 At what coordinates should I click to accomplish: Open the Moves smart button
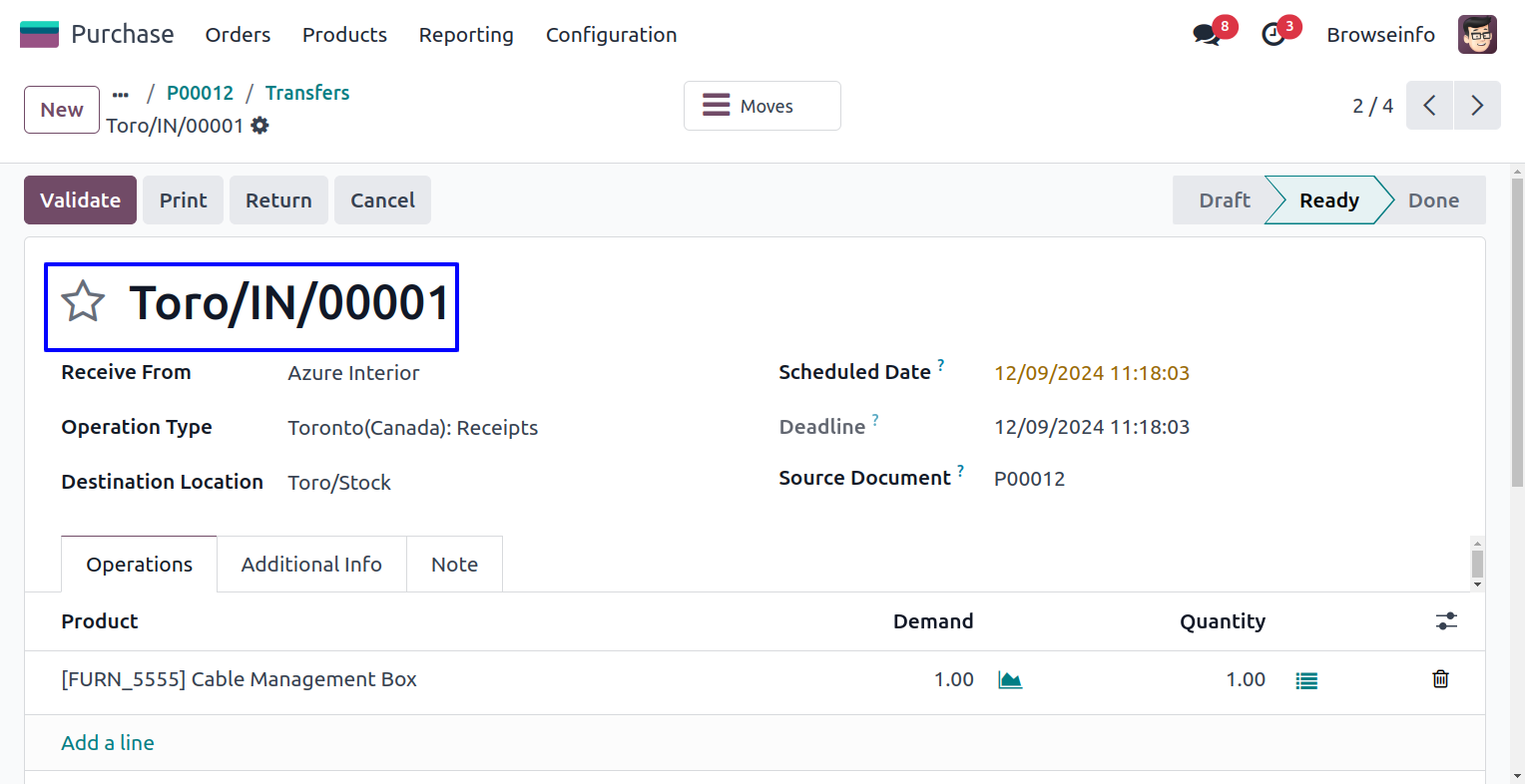pyautogui.click(x=762, y=106)
